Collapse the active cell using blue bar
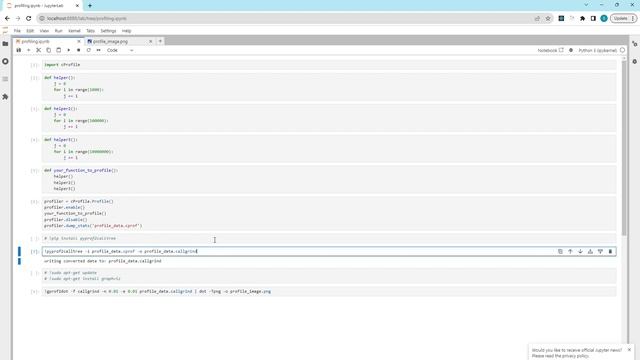Screen dimensions: 640x360 coord(19,251)
